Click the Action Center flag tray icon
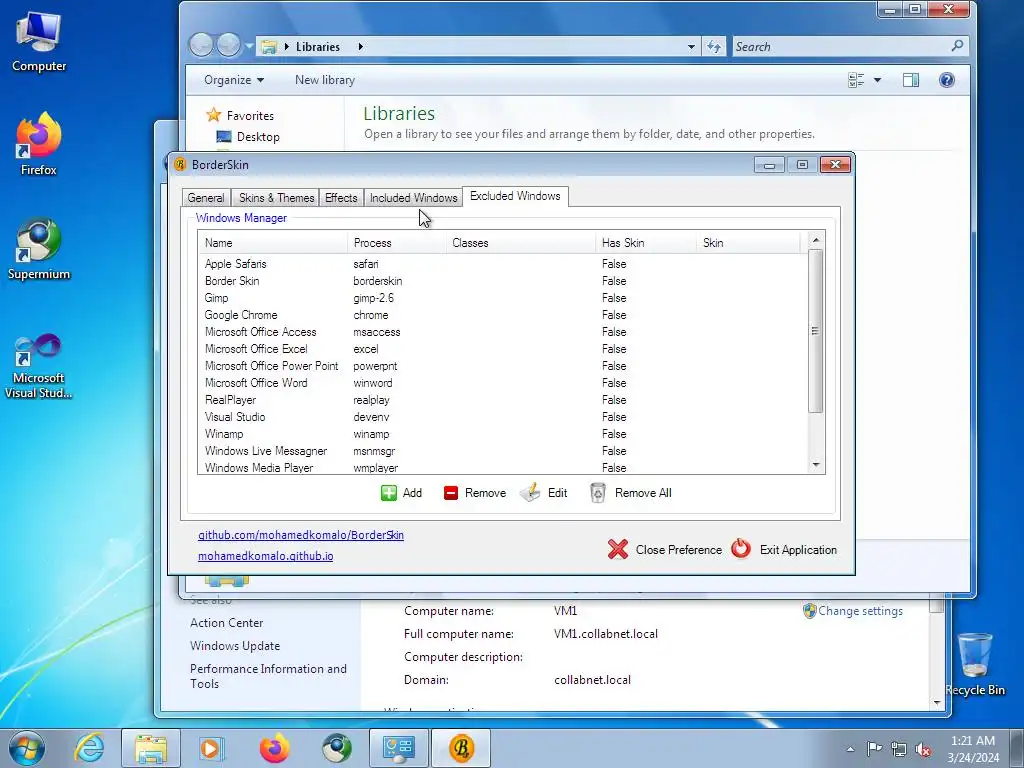1024x768 pixels. point(874,748)
